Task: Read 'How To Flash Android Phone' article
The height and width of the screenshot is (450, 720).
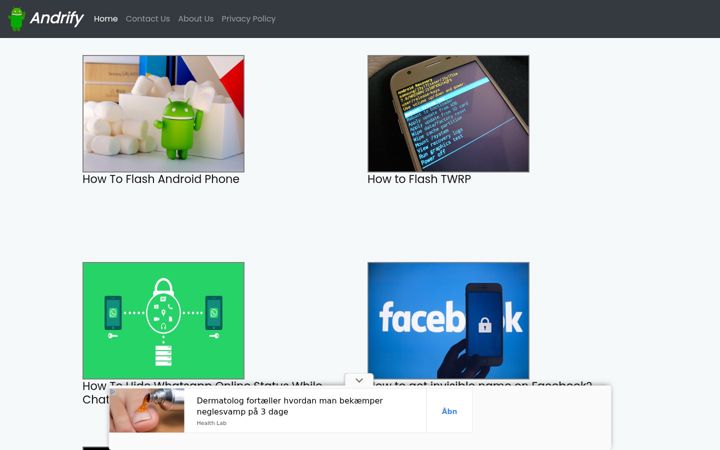Action: coord(161,179)
